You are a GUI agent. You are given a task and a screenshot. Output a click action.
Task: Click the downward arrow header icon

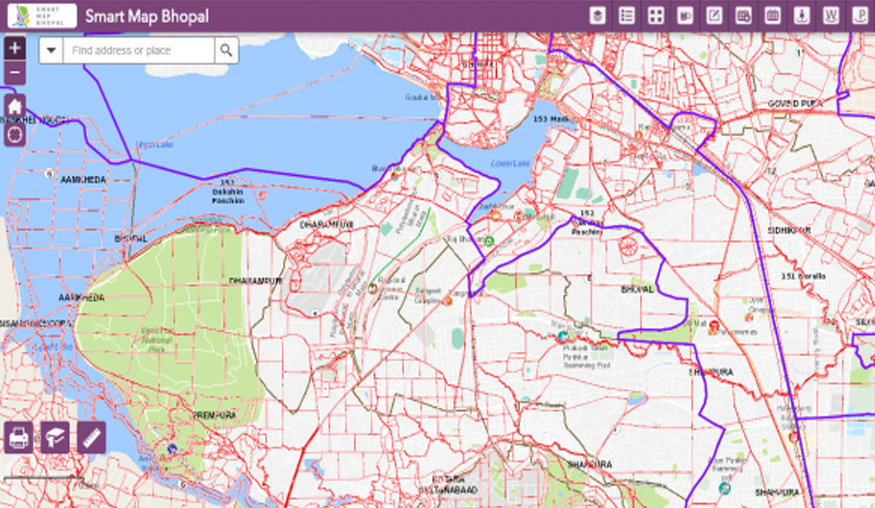click(x=801, y=16)
